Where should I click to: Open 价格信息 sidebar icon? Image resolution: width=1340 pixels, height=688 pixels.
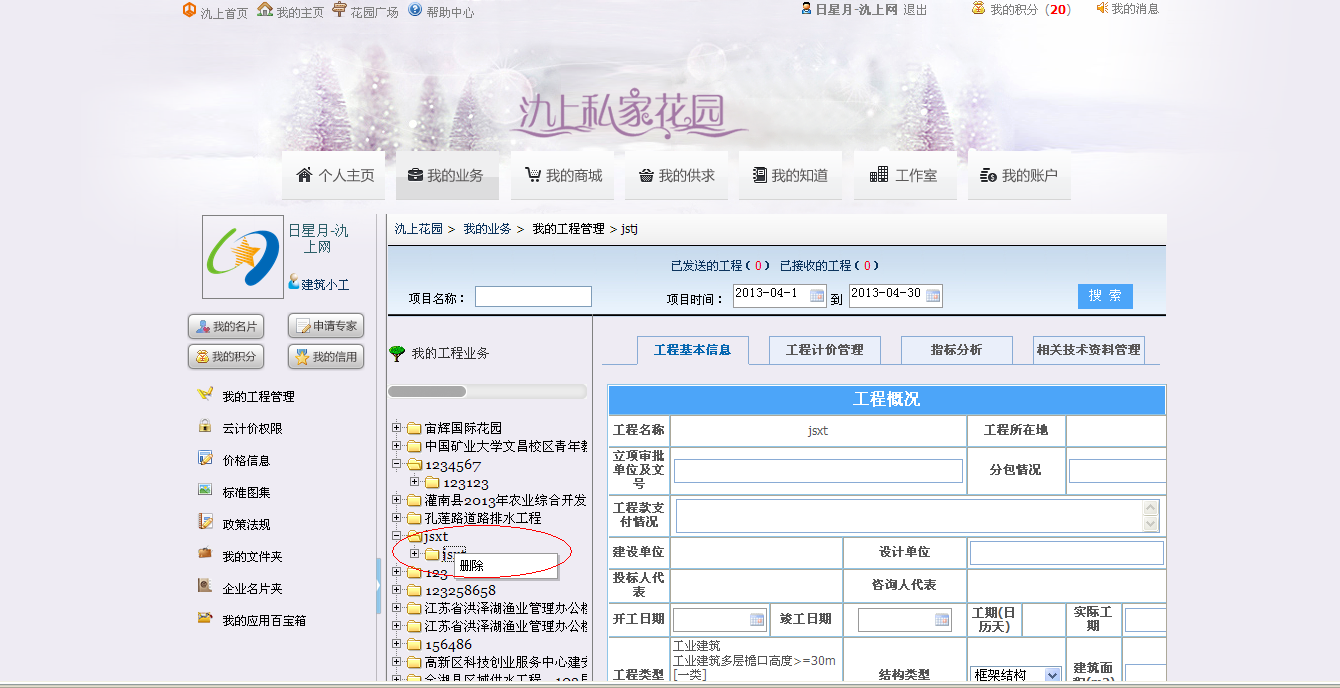[x=205, y=458]
